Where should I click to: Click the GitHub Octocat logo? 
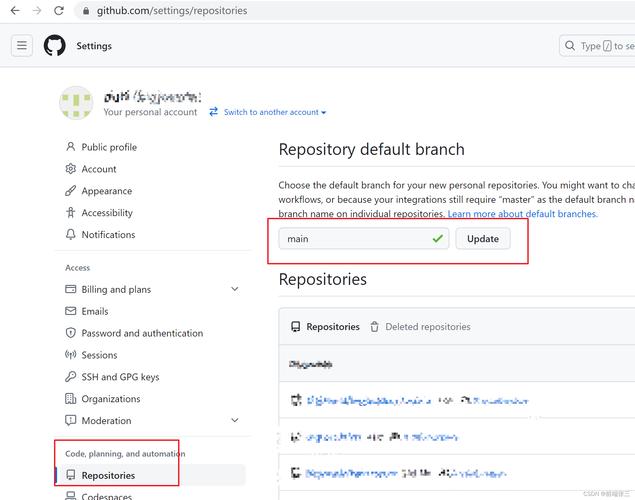coord(54,46)
